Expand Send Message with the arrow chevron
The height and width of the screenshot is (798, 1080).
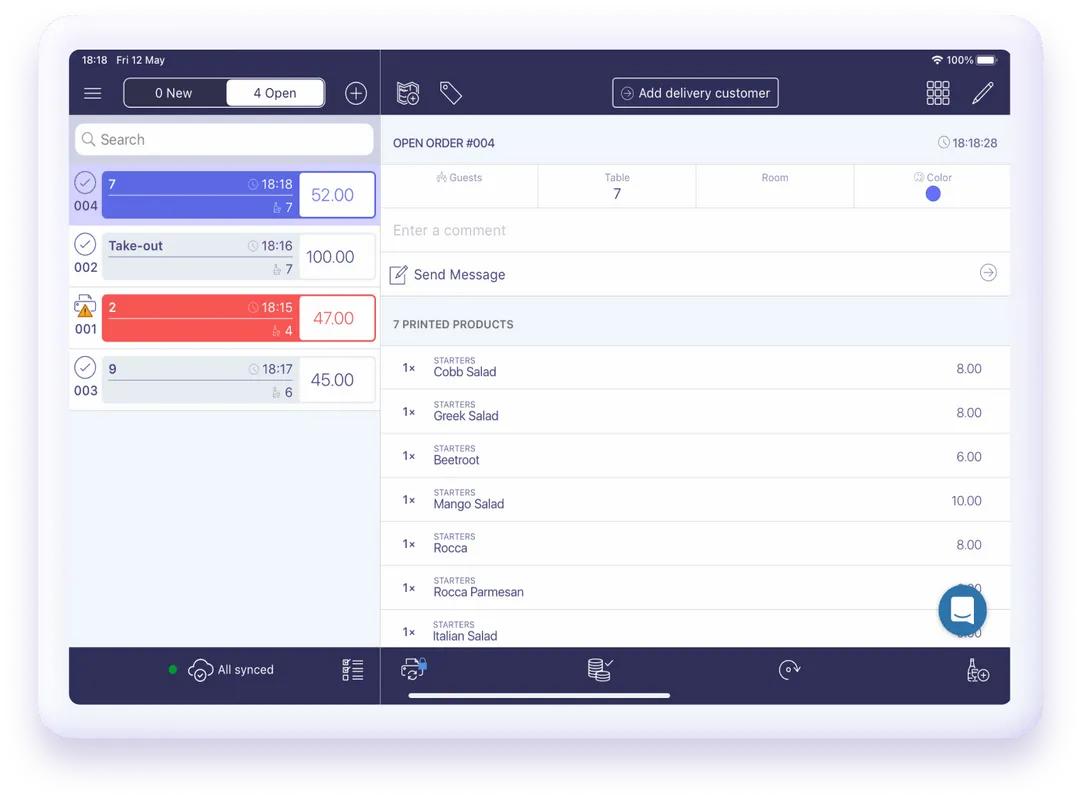click(988, 273)
